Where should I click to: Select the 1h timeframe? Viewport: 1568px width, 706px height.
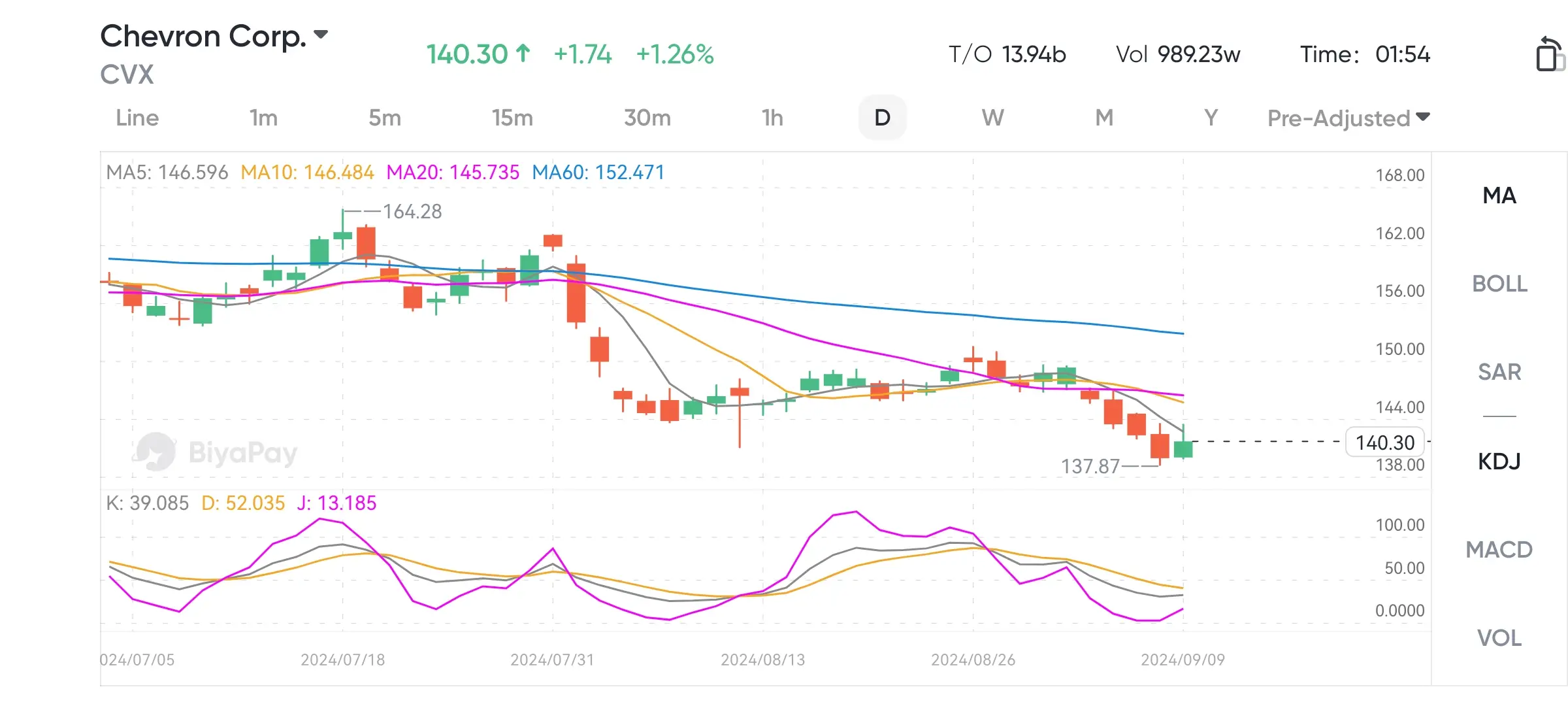pos(772,118)
